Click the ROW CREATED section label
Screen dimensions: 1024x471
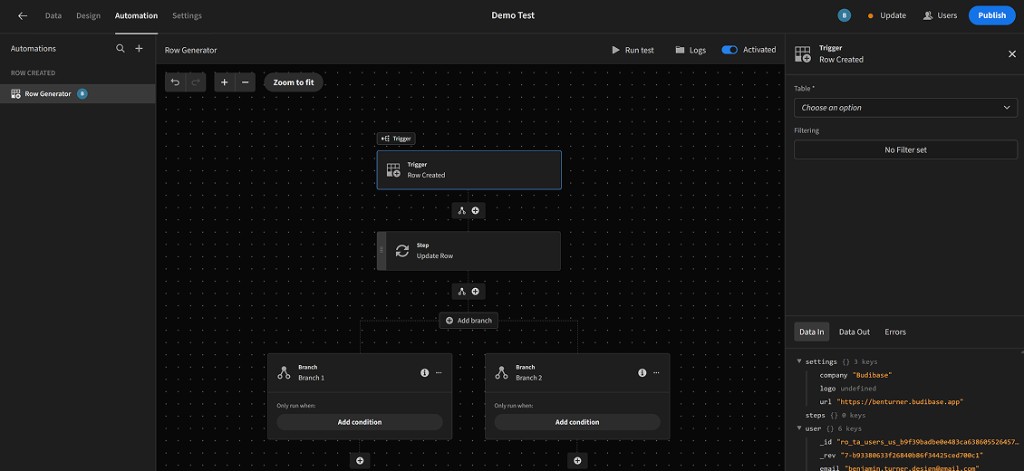point(33,73)
